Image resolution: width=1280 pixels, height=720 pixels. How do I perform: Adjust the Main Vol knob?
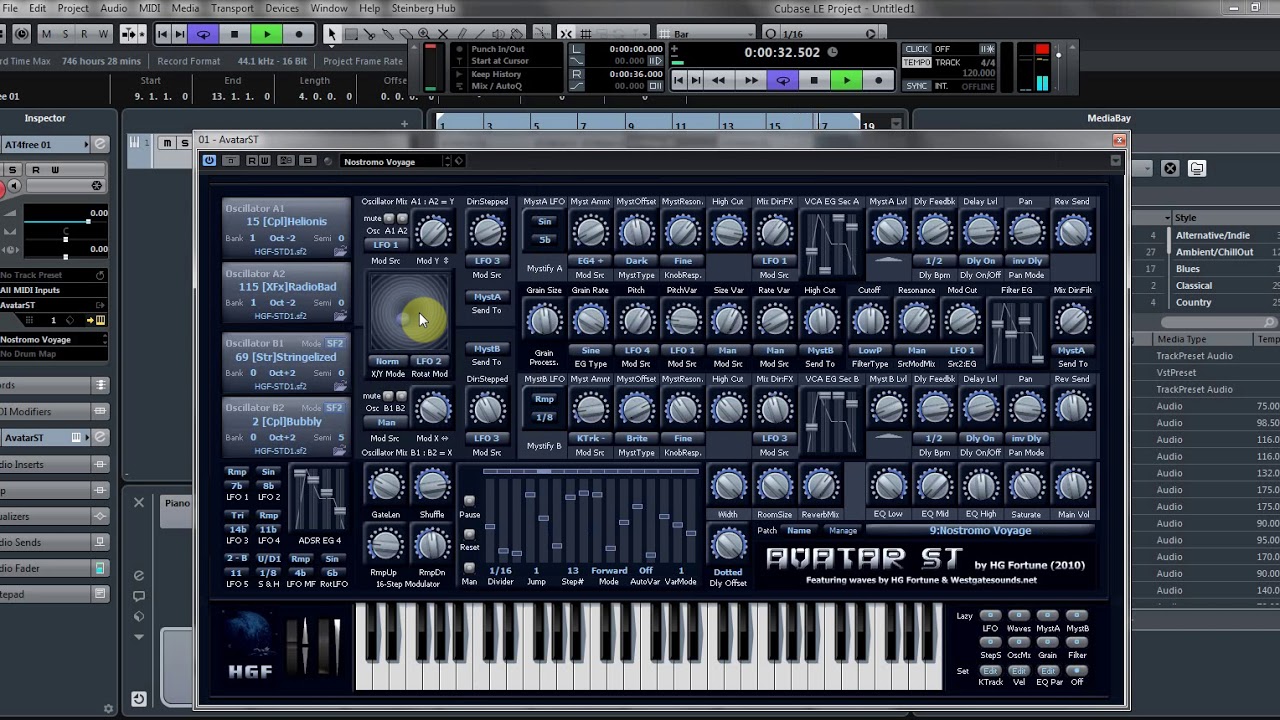point(1073,486)
